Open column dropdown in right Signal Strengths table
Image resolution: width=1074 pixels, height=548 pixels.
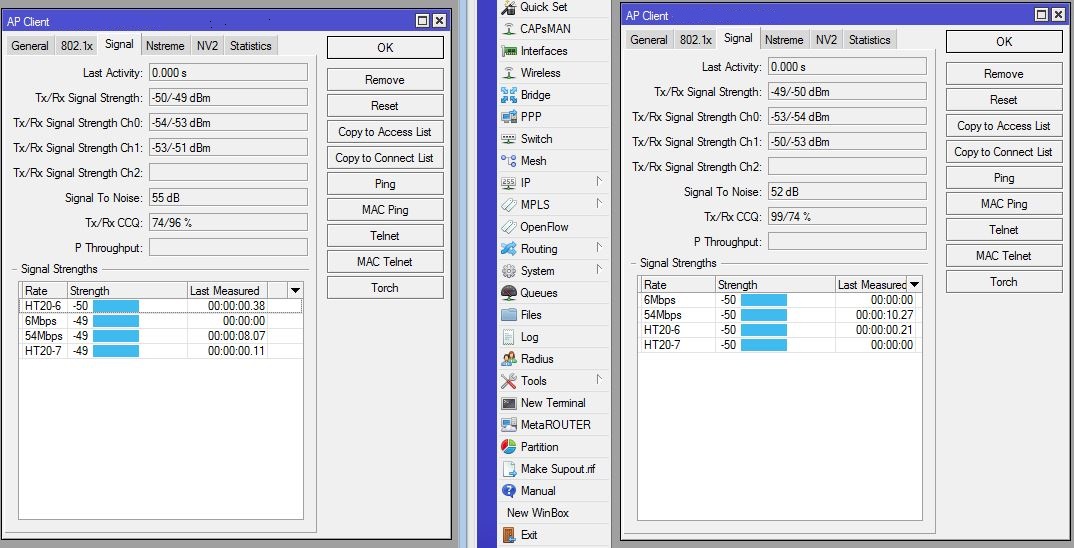click(x=914, y=284)
